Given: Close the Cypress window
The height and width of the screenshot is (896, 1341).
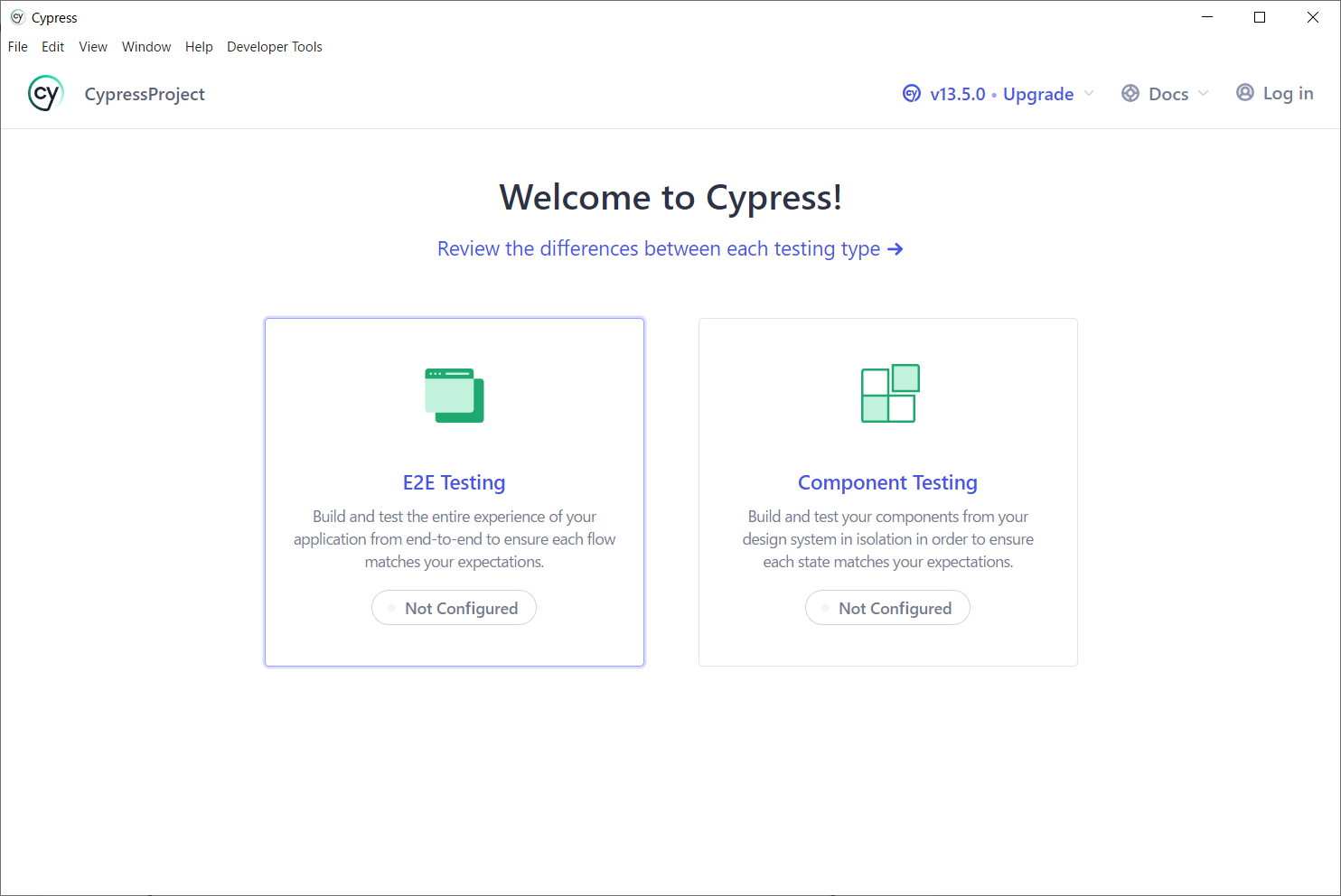Looking at the screenshot, I should tap(1313, 17).
